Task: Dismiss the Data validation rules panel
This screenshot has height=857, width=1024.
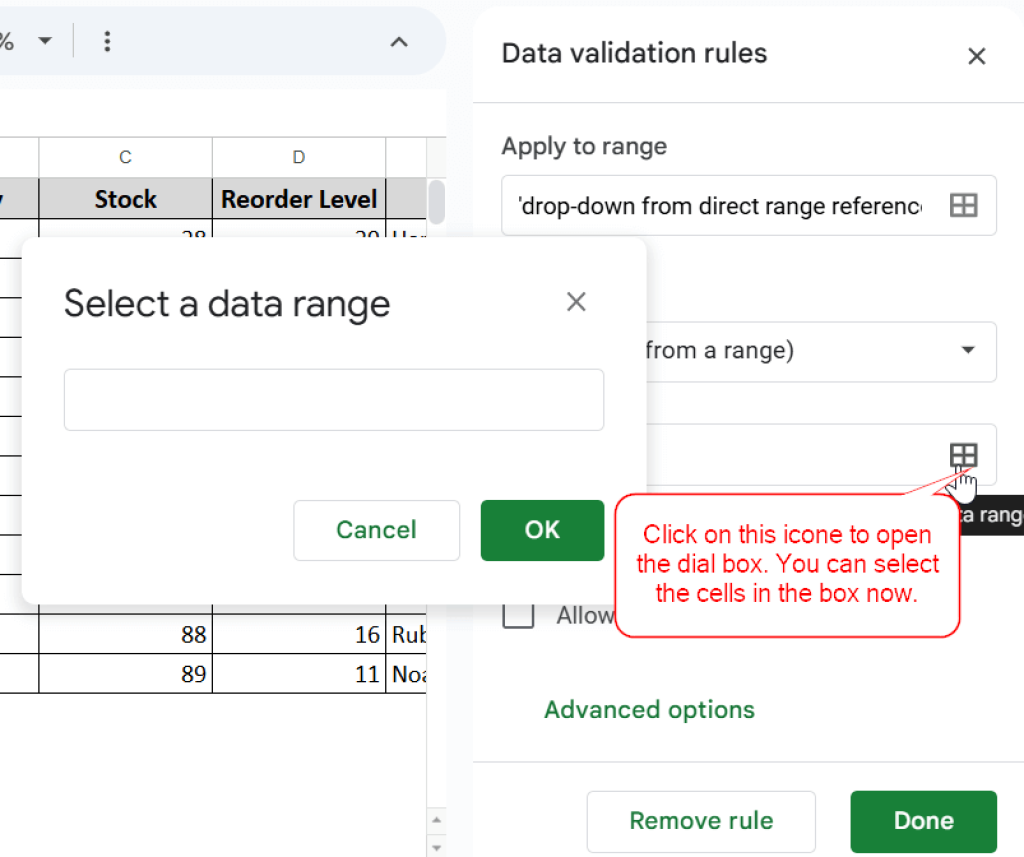Action: pos(977,56)
